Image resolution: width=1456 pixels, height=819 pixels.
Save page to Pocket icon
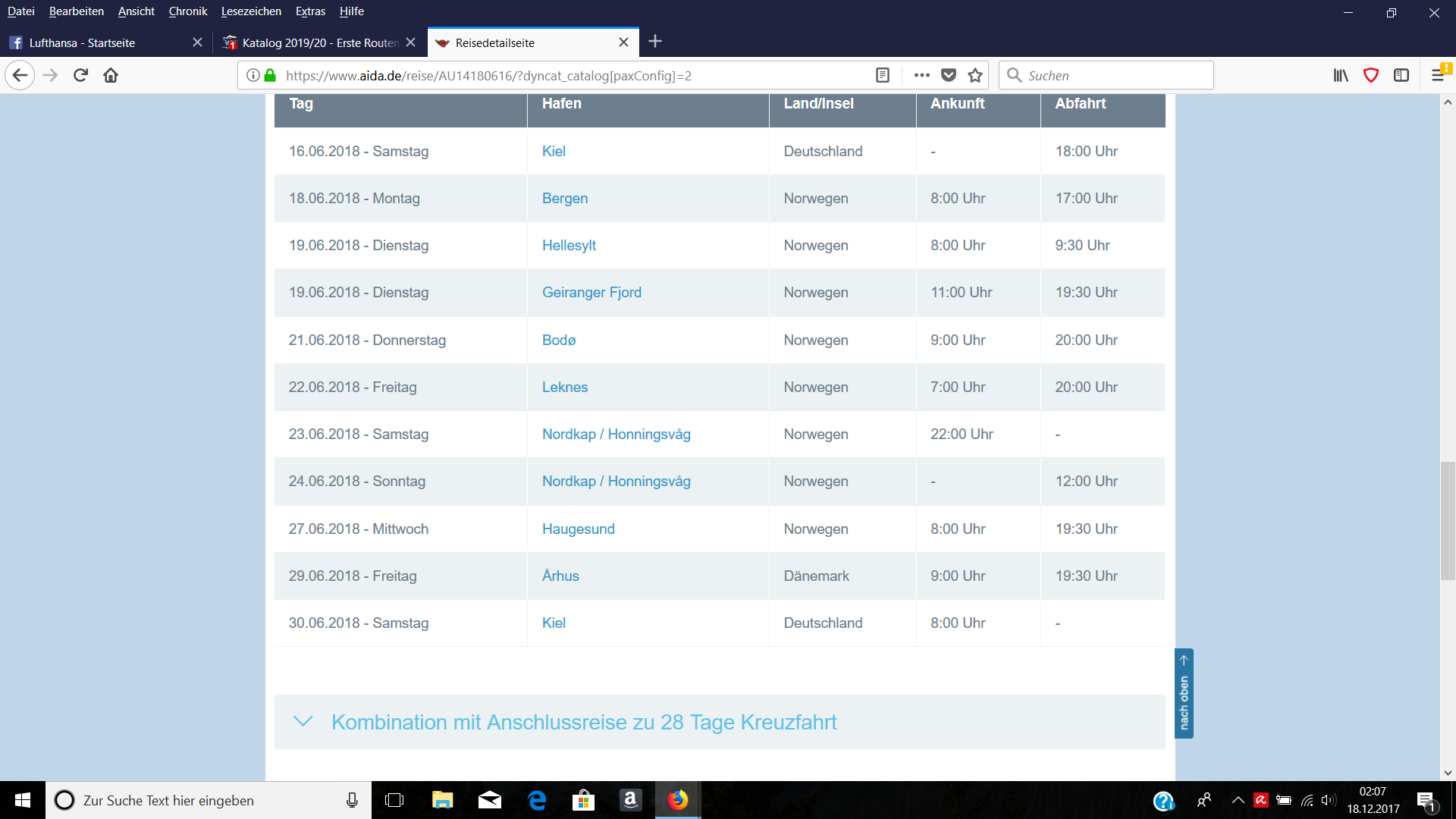(949, 75)
